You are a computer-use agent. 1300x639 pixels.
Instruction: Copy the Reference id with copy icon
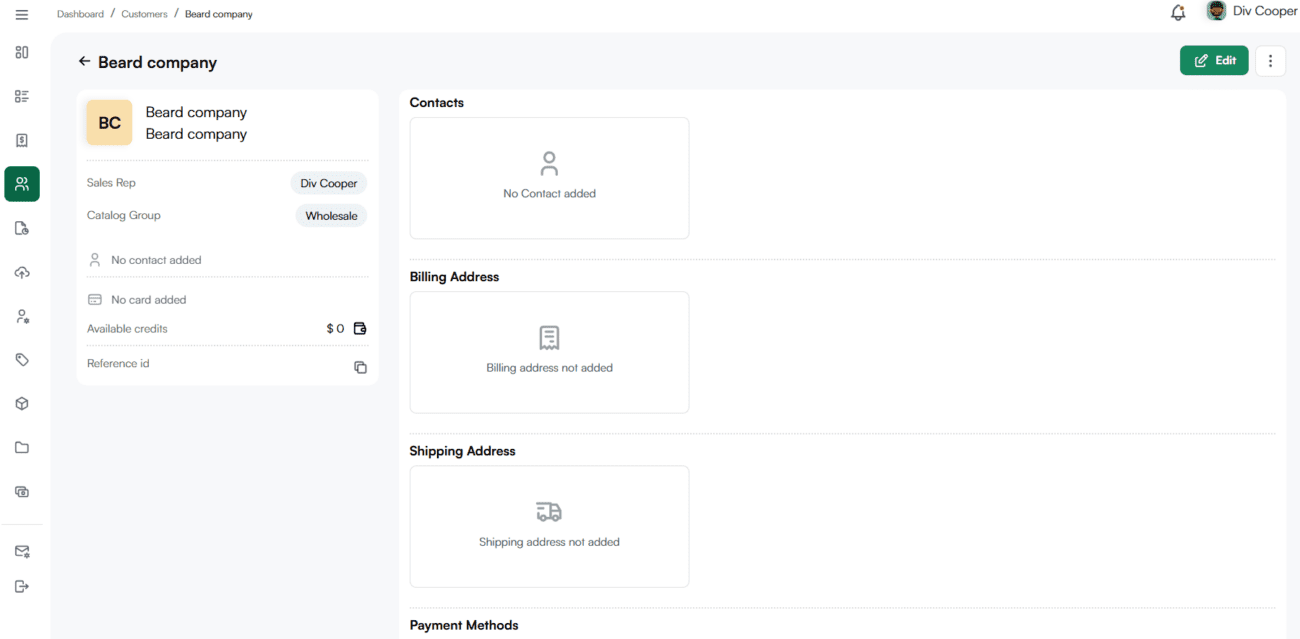pos(360,367)
